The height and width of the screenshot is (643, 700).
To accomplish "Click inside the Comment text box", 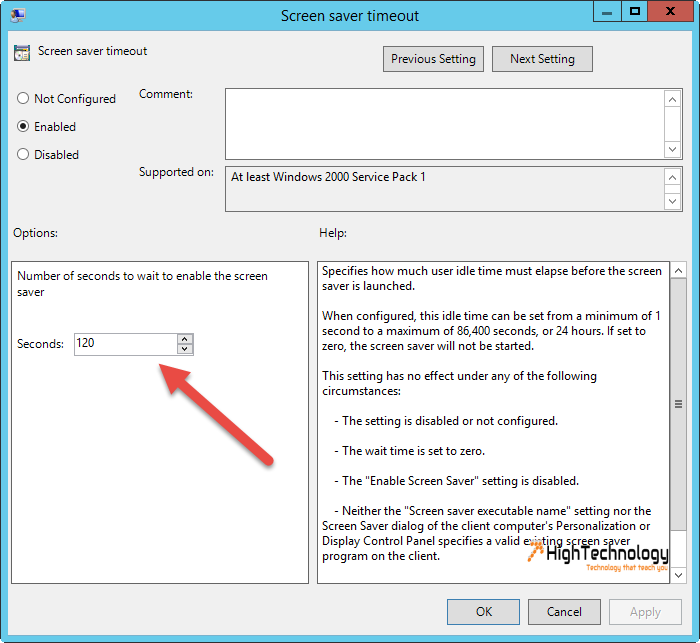I will click(445, 124).
